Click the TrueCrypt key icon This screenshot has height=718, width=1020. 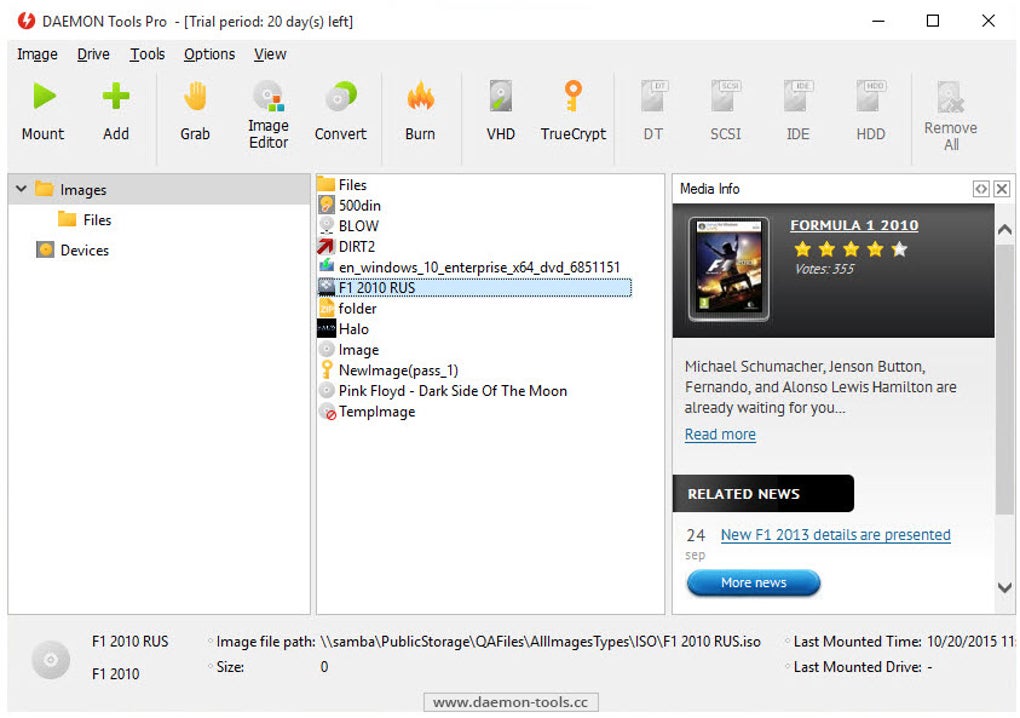572,96
